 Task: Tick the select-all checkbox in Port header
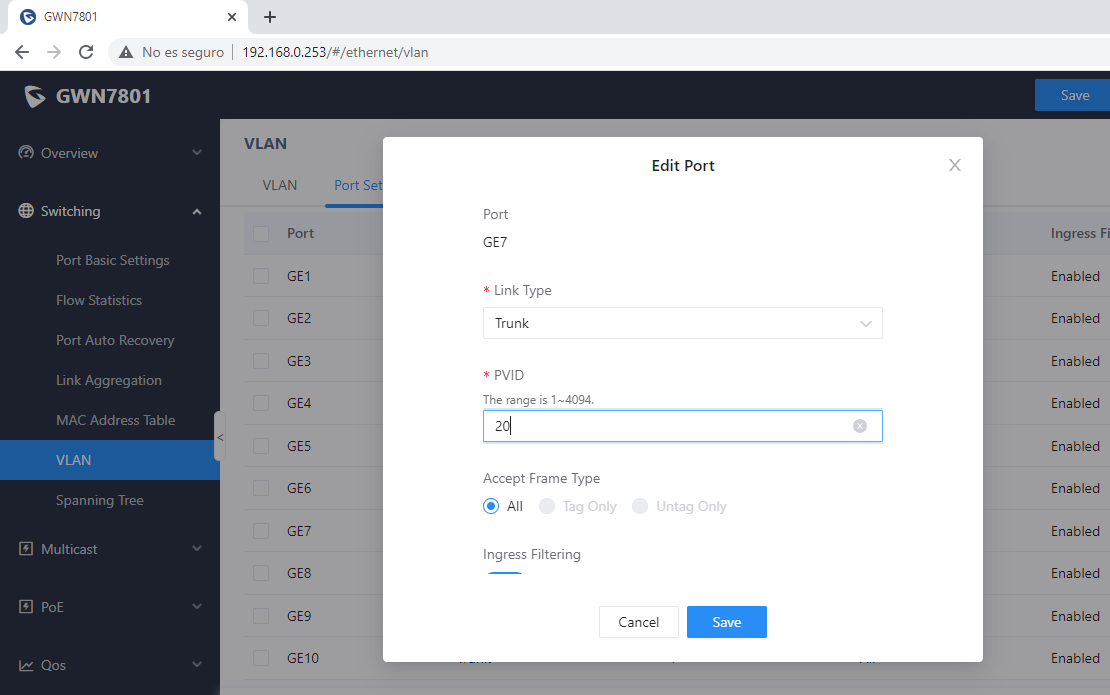(x=261, y=234)
